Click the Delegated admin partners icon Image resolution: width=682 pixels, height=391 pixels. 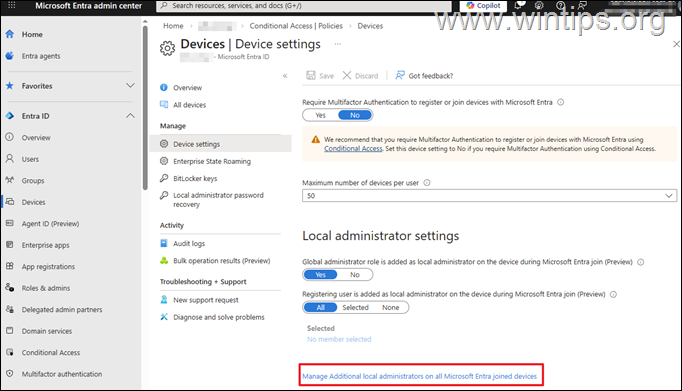(10, 309)
